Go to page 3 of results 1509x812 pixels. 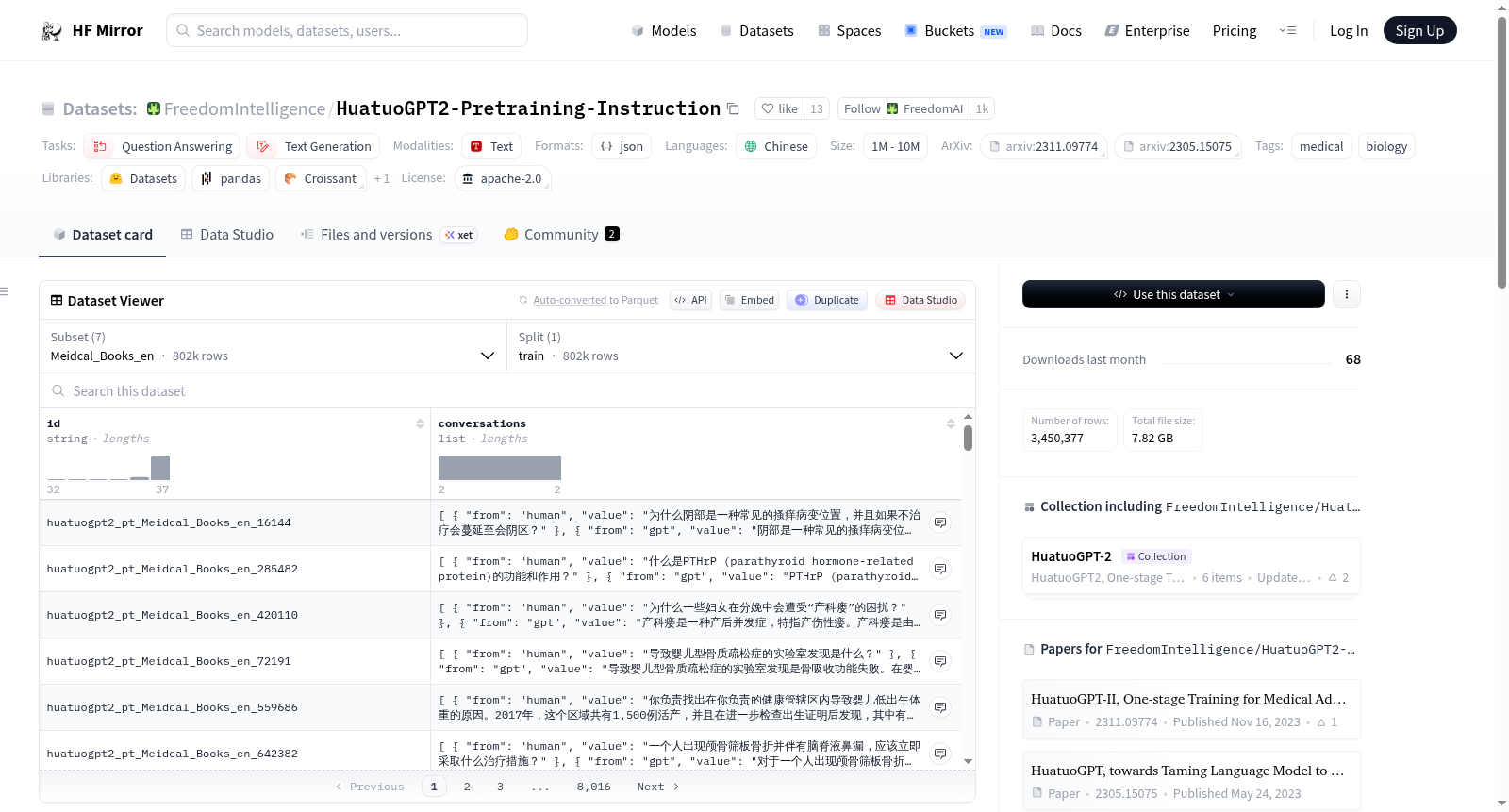click(x=501, y=787)
